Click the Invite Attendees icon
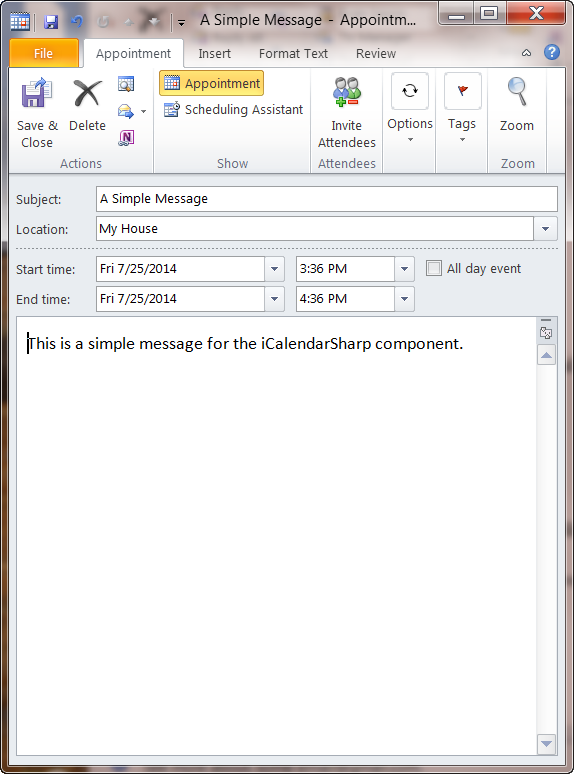The height and width of the screenshot is (774, 574). pos(346,92)
